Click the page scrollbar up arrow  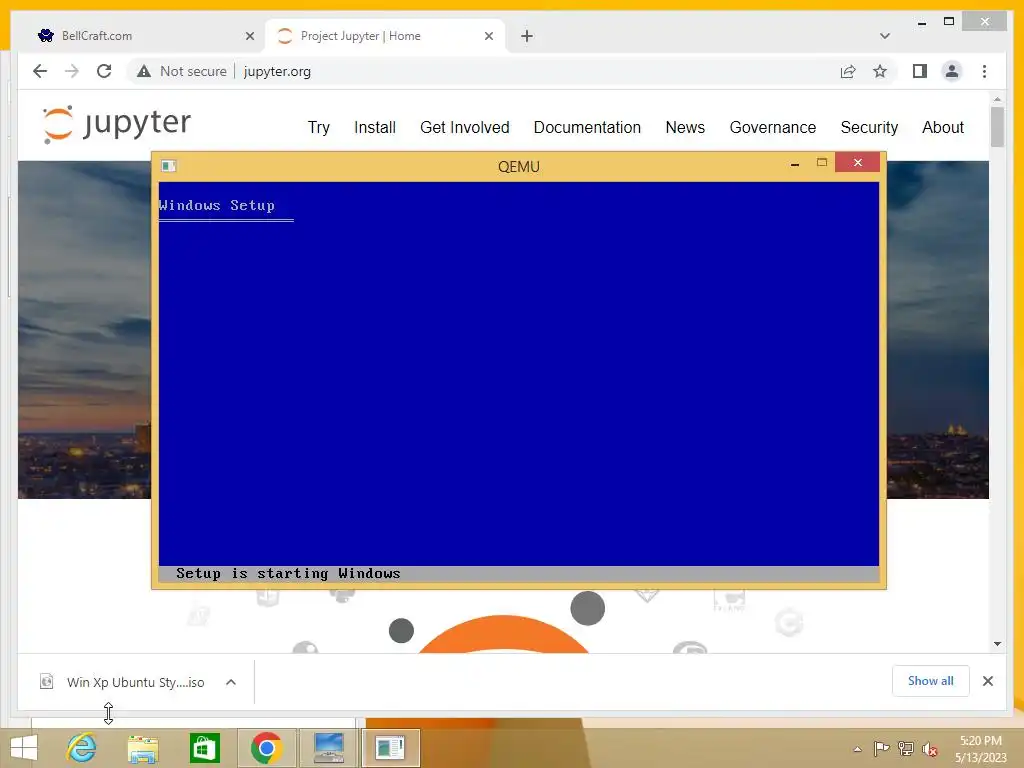point(997,99)
